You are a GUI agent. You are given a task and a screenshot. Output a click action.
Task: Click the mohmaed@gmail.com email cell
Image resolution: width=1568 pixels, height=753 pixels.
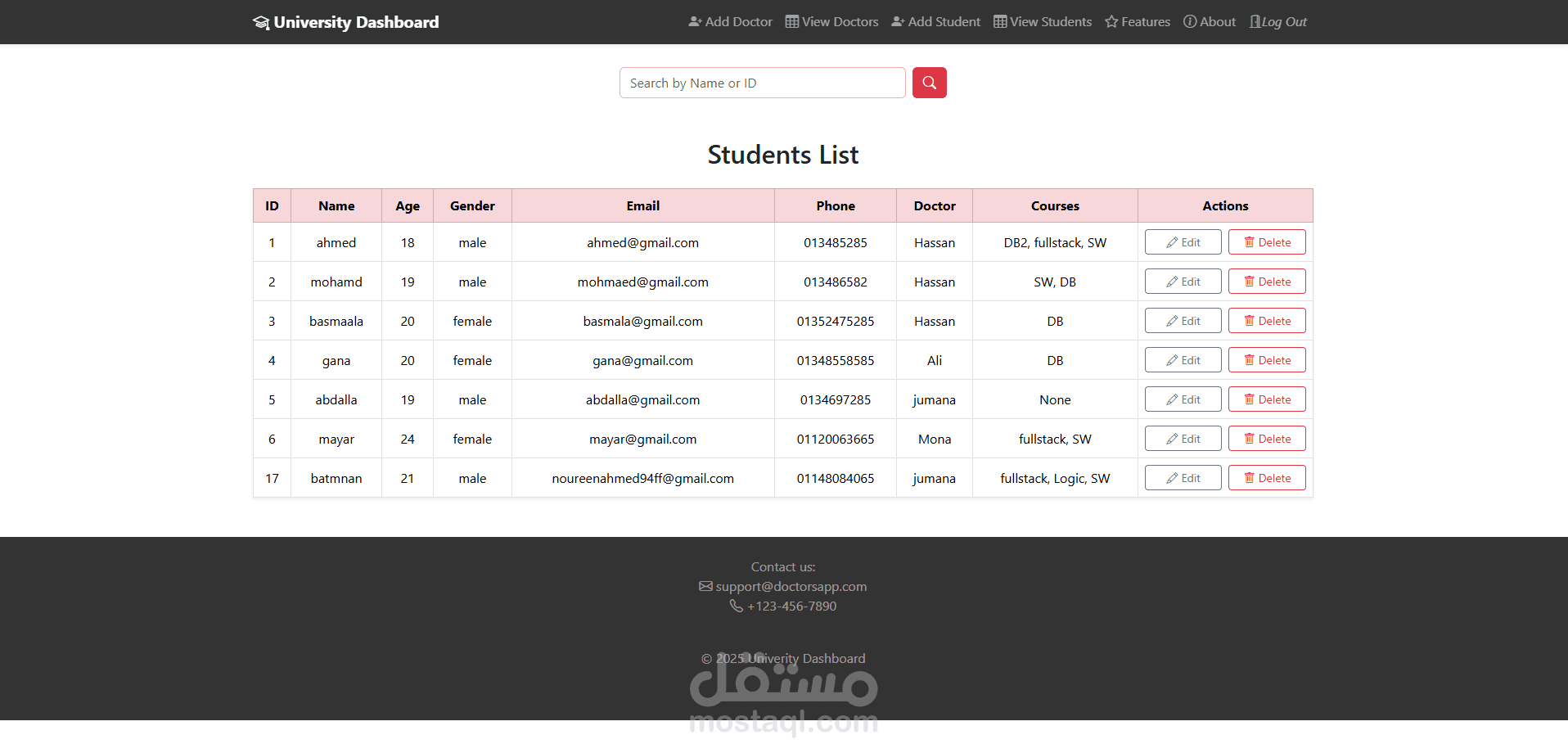pyautogui.click(x=643, y=282)
